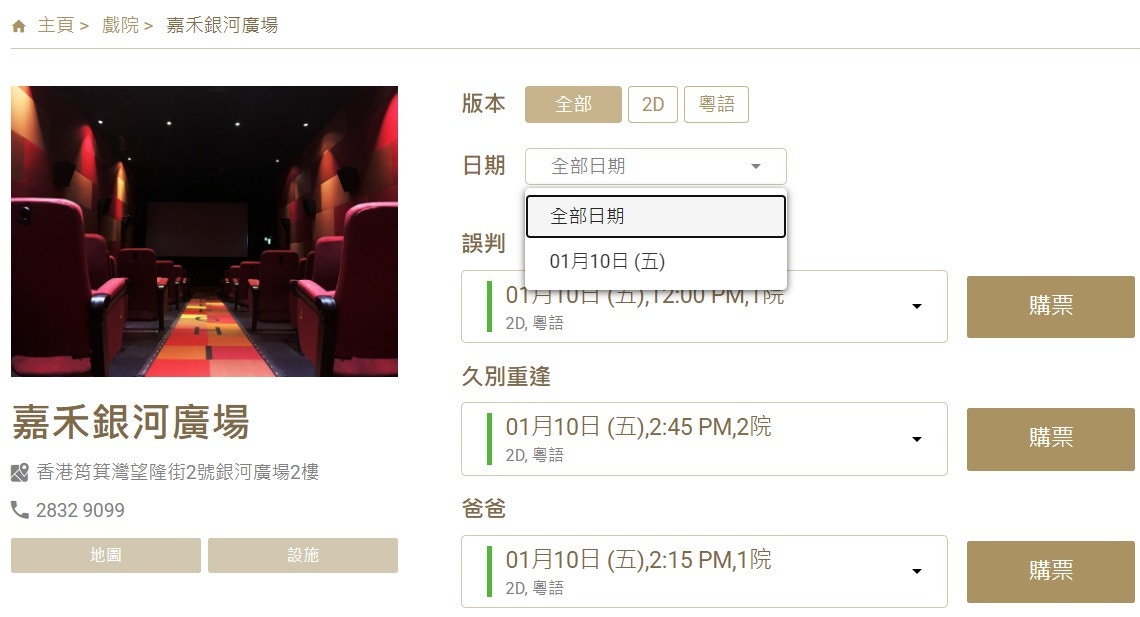Open the 地圖 map button
The image size is (1140, 617).
click(105, 555)
